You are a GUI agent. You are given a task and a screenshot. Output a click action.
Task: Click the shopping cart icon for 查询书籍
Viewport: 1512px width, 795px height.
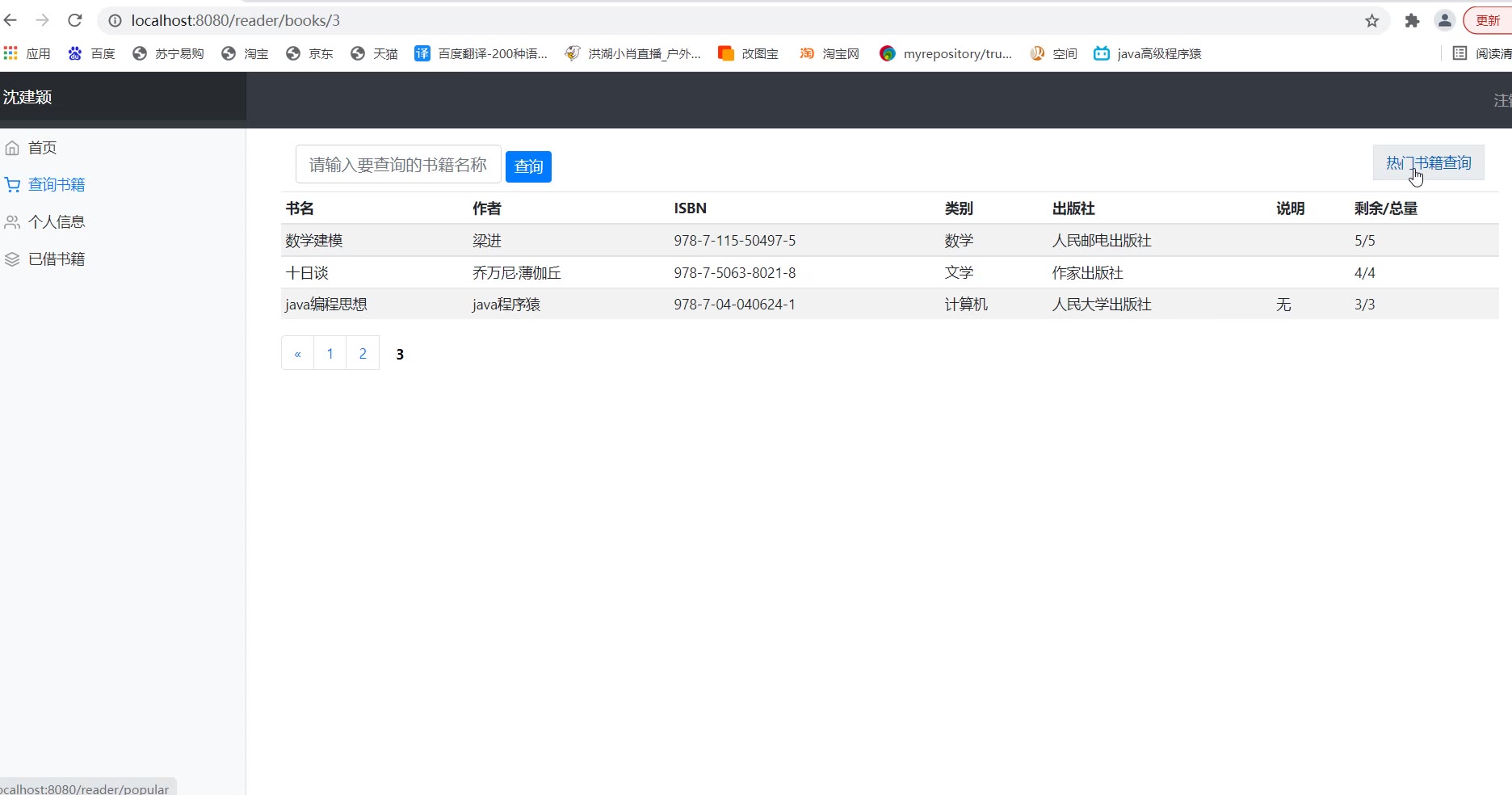pyautogui.click(x=12, y=185)
